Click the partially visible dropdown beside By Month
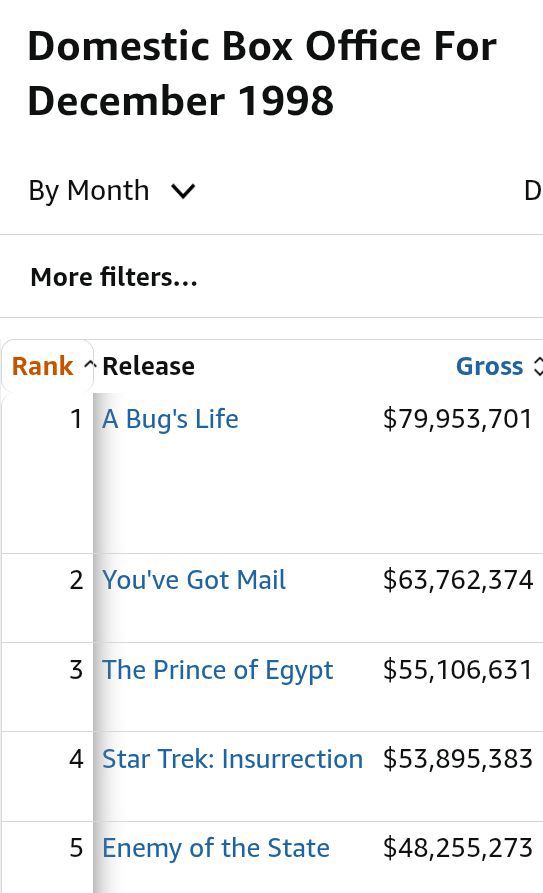This screenshot has width=543, height=893. coord(533,190)
